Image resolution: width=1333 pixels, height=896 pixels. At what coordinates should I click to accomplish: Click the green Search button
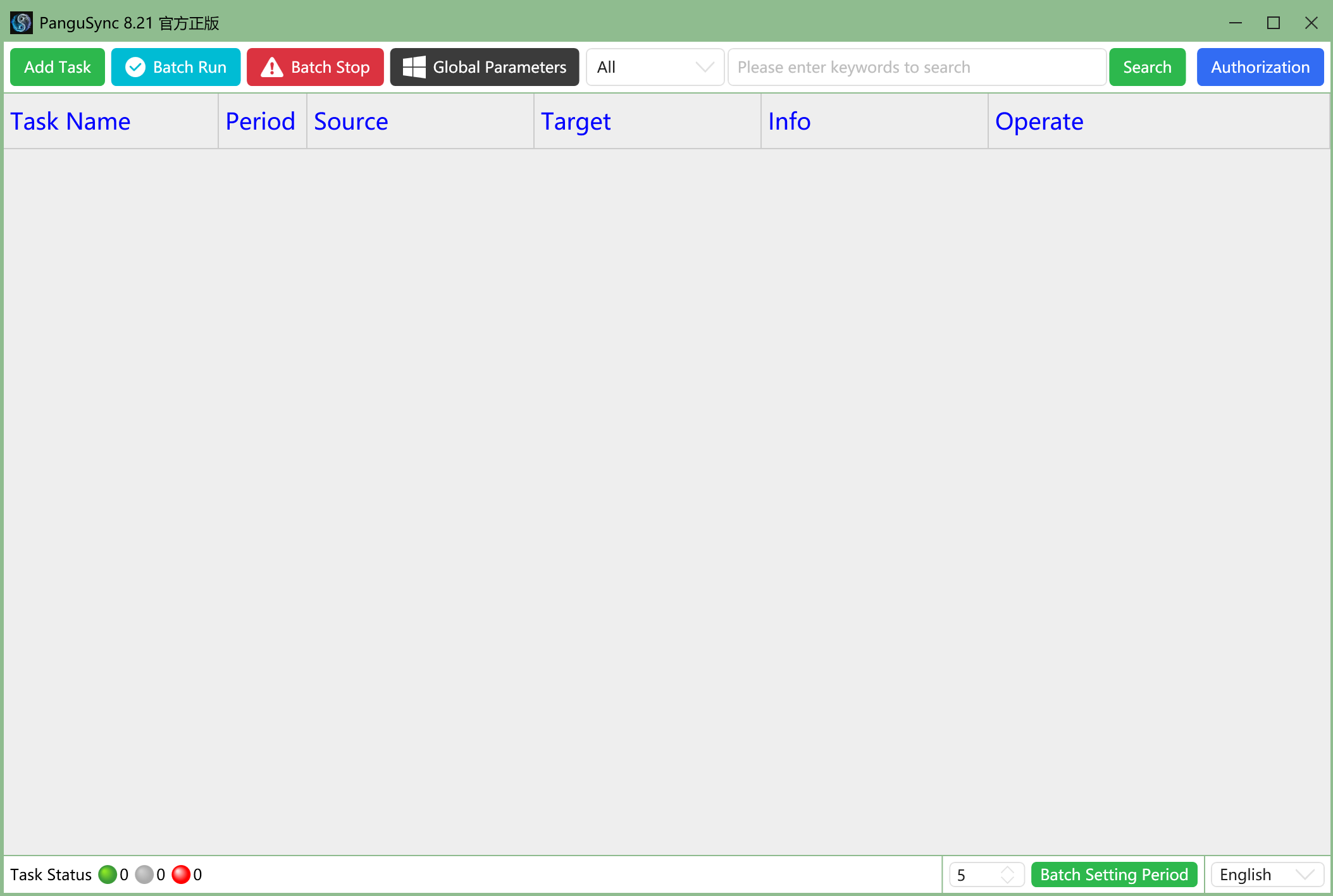(1147, 67)
